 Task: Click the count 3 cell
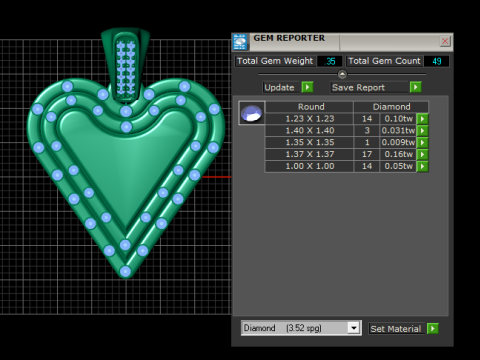367,131
